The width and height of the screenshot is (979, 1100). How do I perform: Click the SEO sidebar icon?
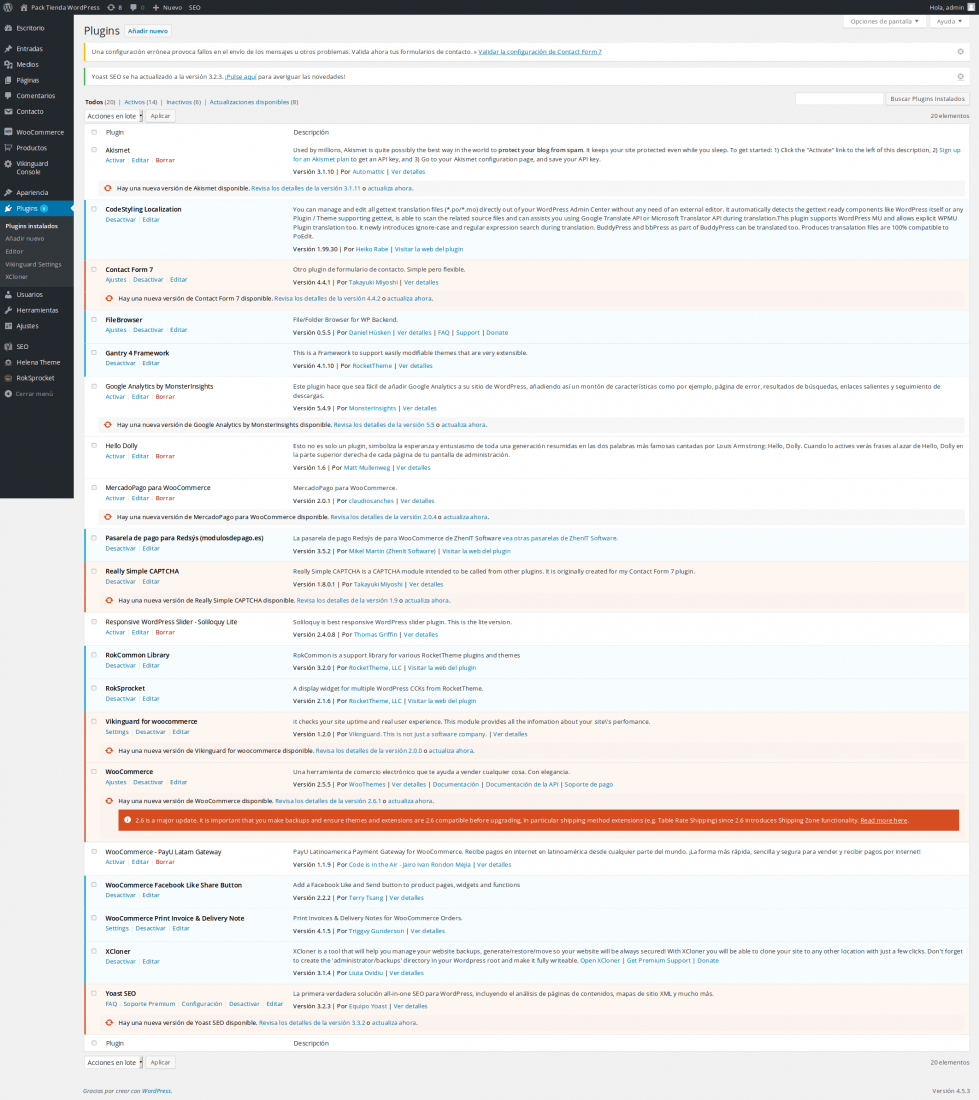[8, 347]
